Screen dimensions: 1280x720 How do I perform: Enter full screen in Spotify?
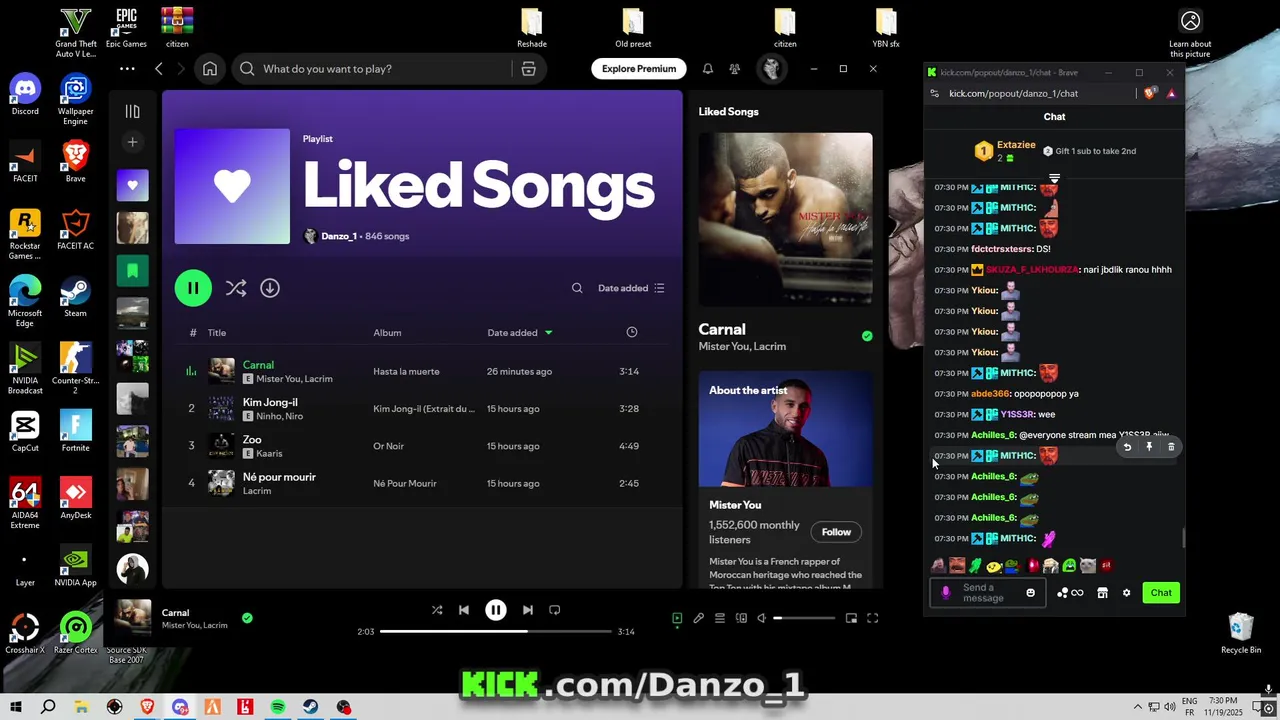pos(872,619)
